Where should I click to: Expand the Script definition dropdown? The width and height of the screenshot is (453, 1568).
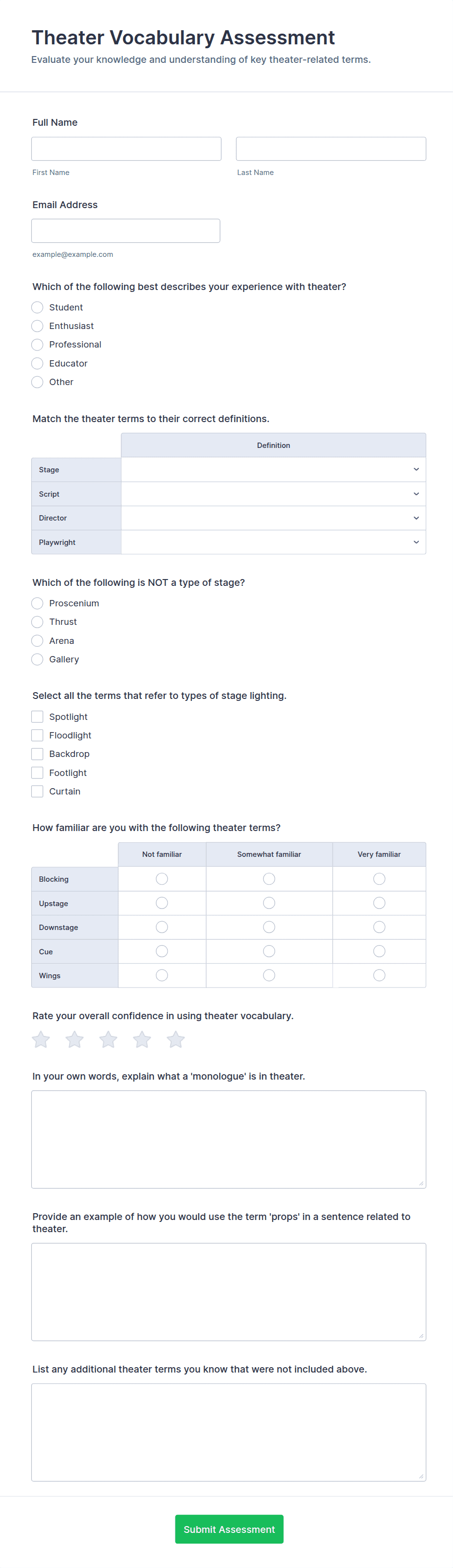point(273,494)
